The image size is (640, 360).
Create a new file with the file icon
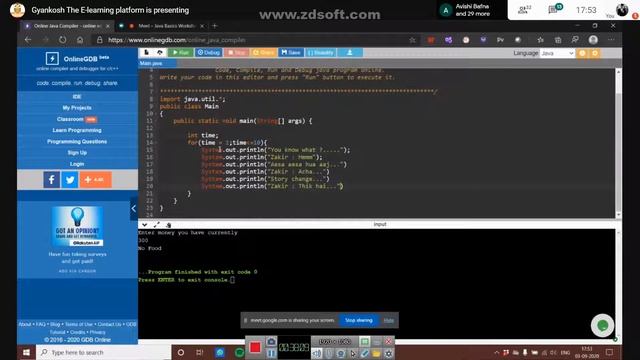(x=146, y=53)
